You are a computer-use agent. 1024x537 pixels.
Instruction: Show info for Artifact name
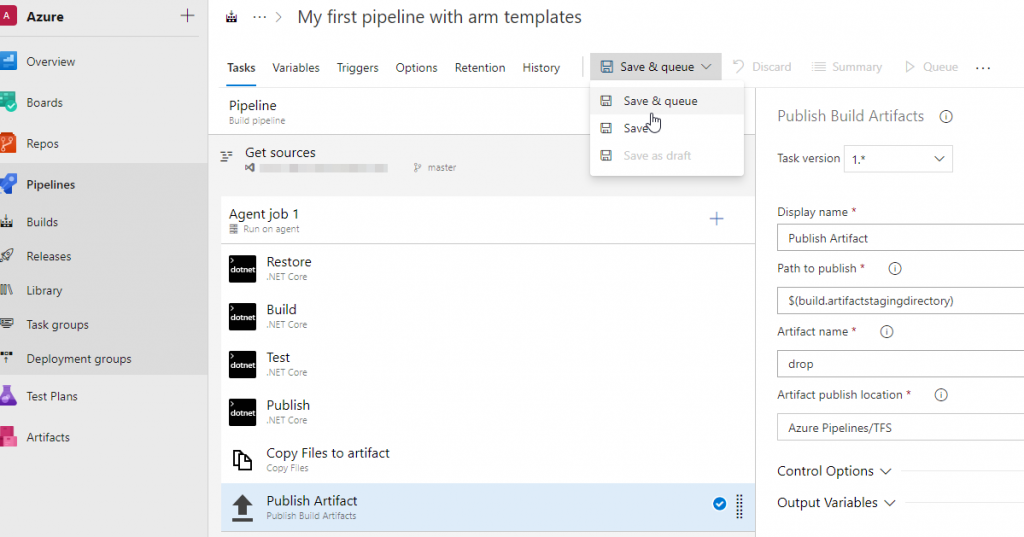click(886, 332)
